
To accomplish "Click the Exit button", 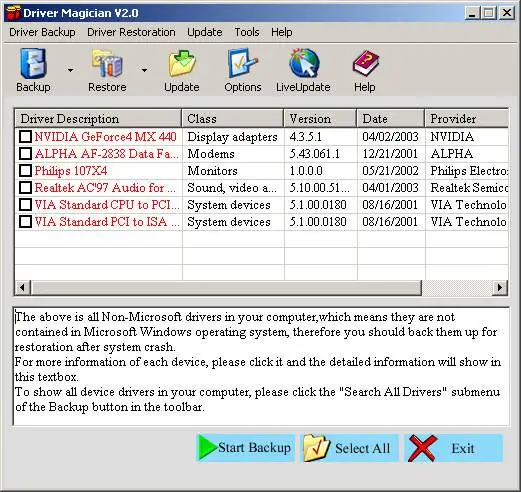I will click(454, 448).
